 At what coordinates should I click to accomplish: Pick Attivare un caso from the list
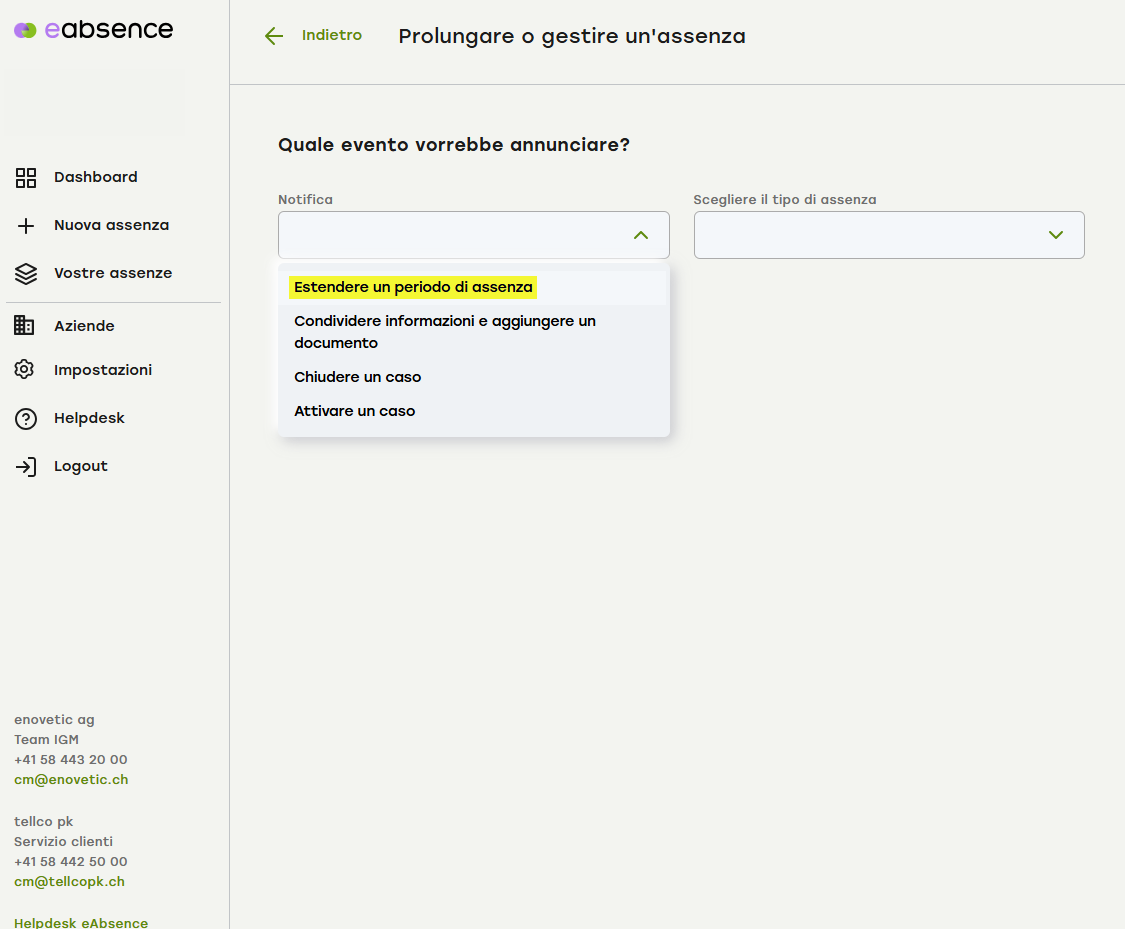[x=355, y=412]
